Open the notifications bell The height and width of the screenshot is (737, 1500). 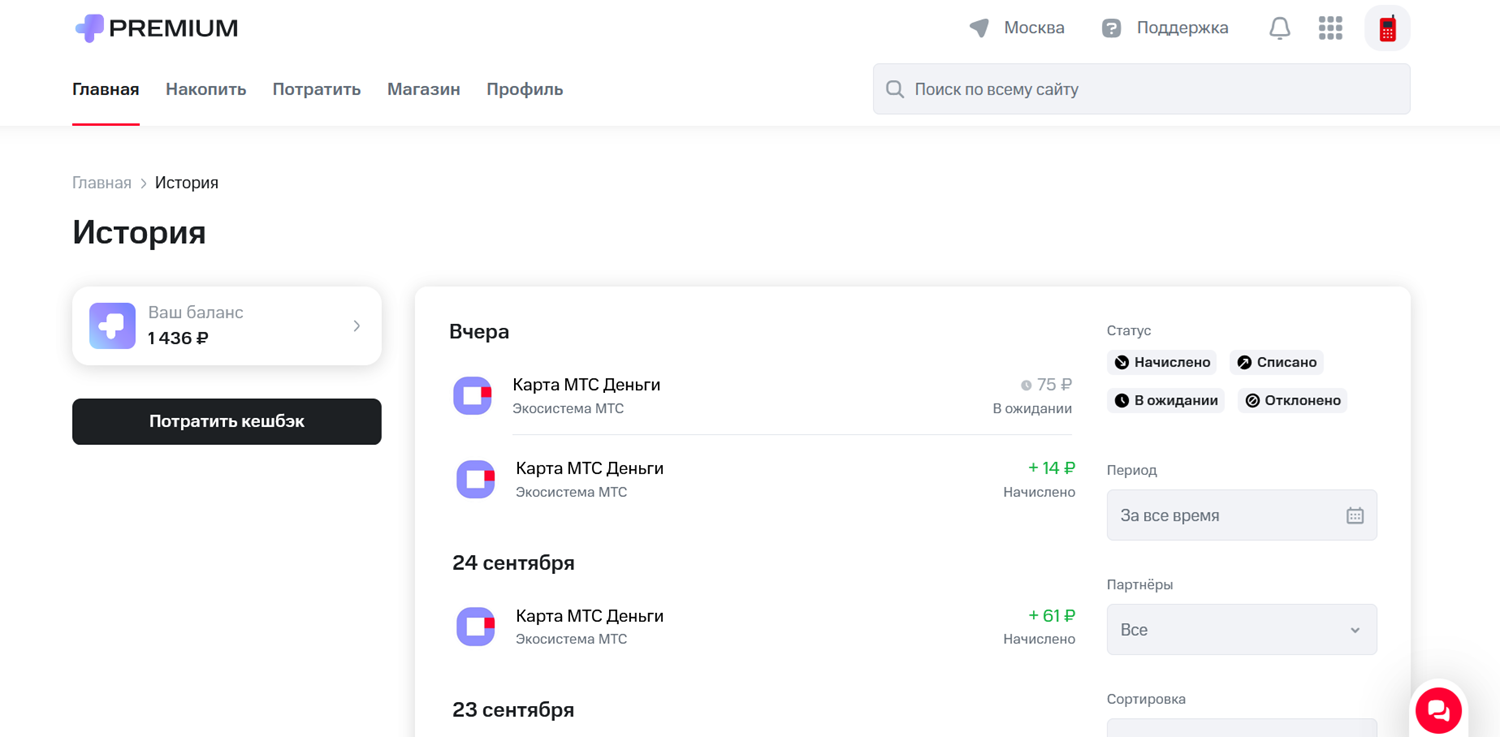(1279, 28)
